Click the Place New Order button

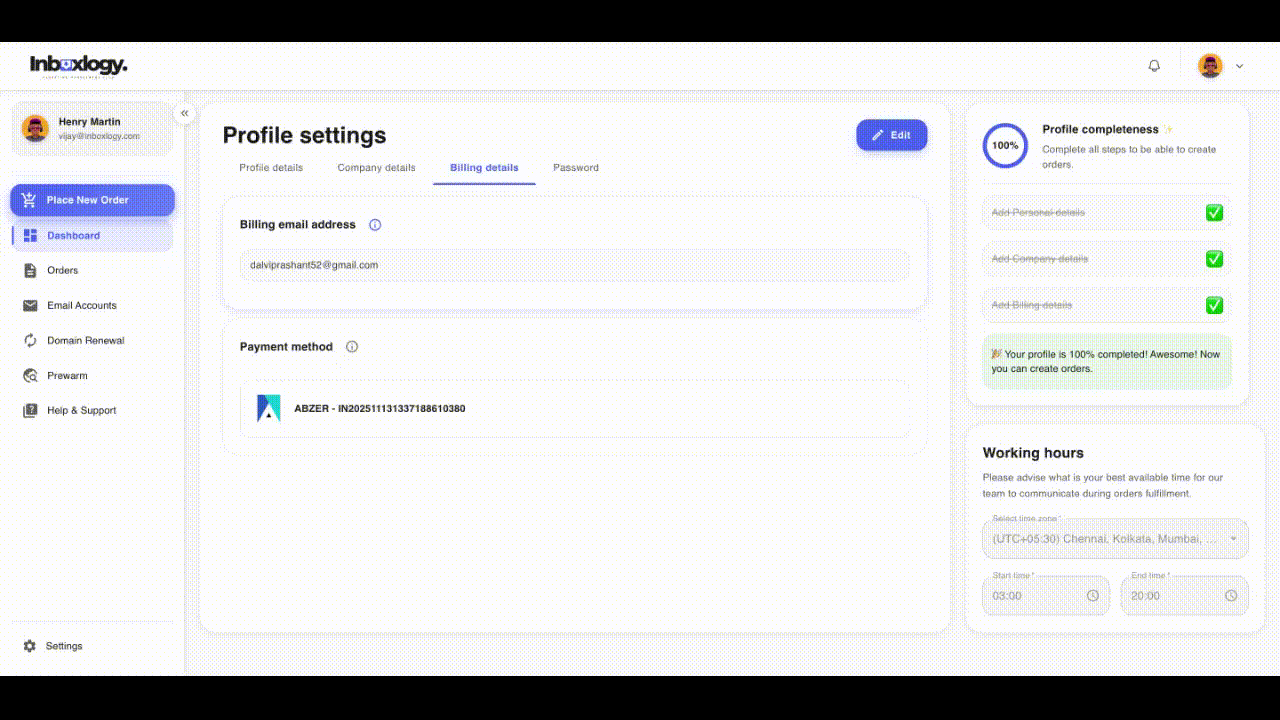tap(93, 200)
